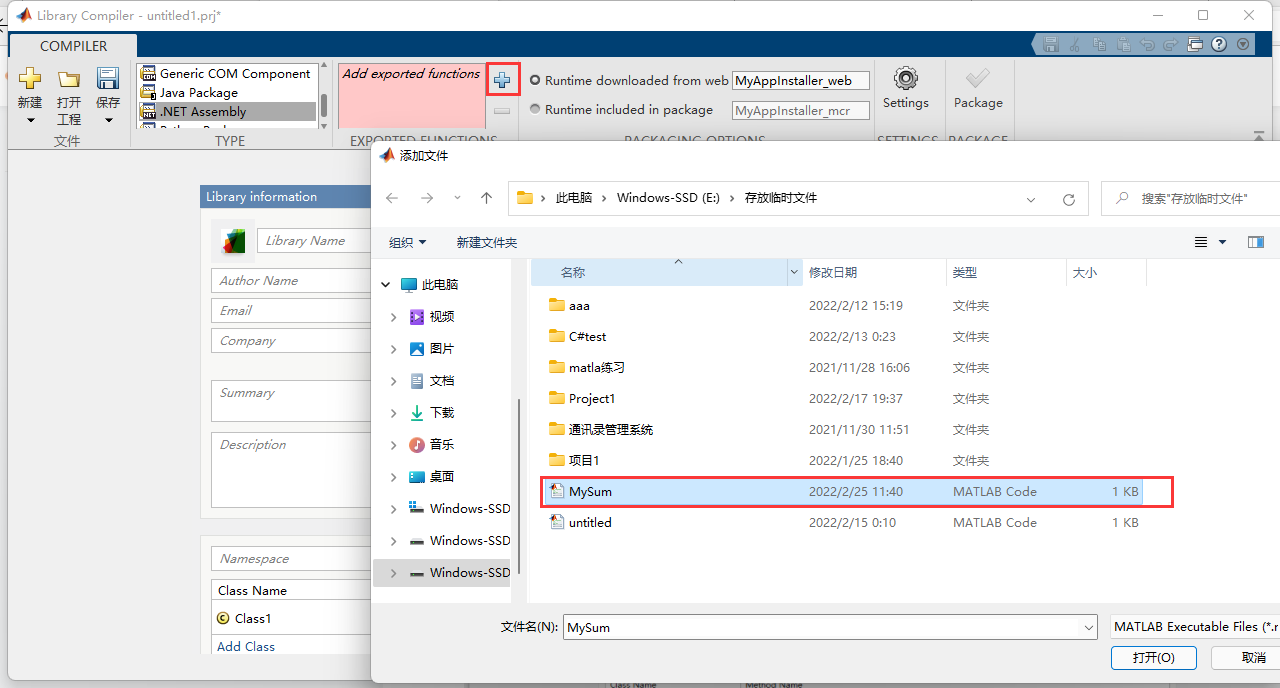Screen dimensions: 1280x688
Task: Open MATLAB Executable Files type filter
Action: [x=1195, y=627]
